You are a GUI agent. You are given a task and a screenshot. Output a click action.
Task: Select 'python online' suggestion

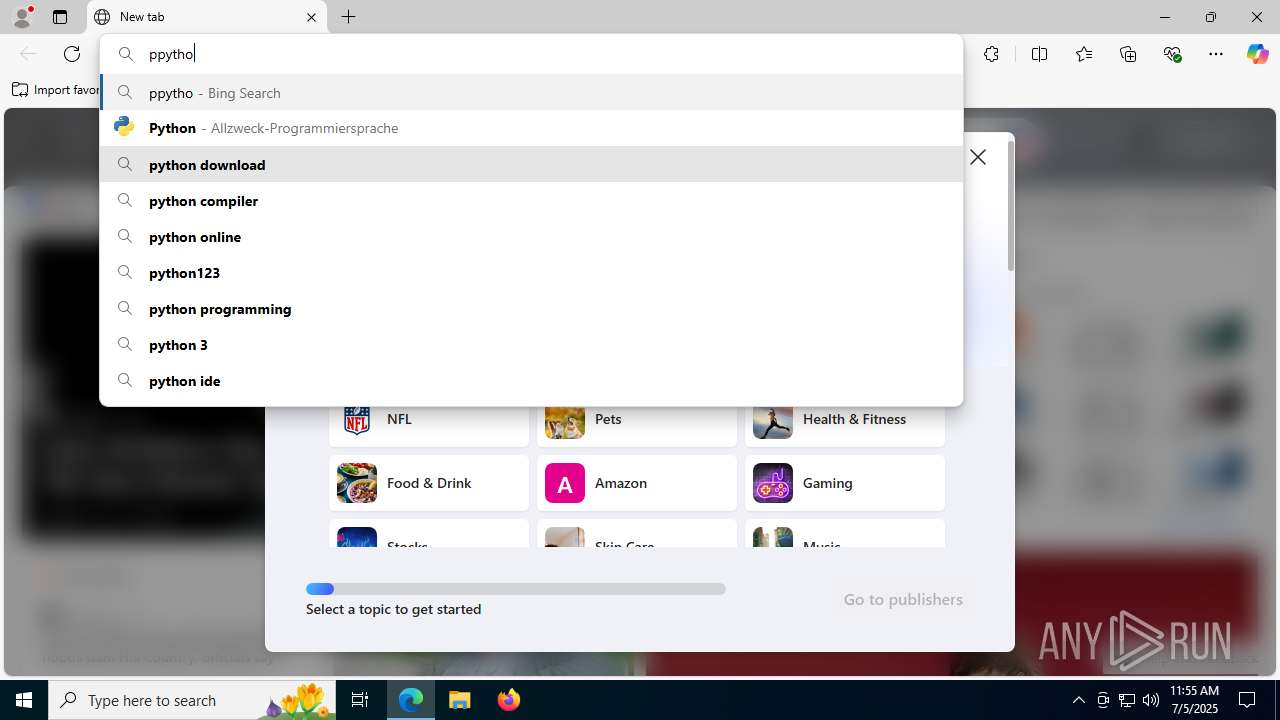(531, 236)
